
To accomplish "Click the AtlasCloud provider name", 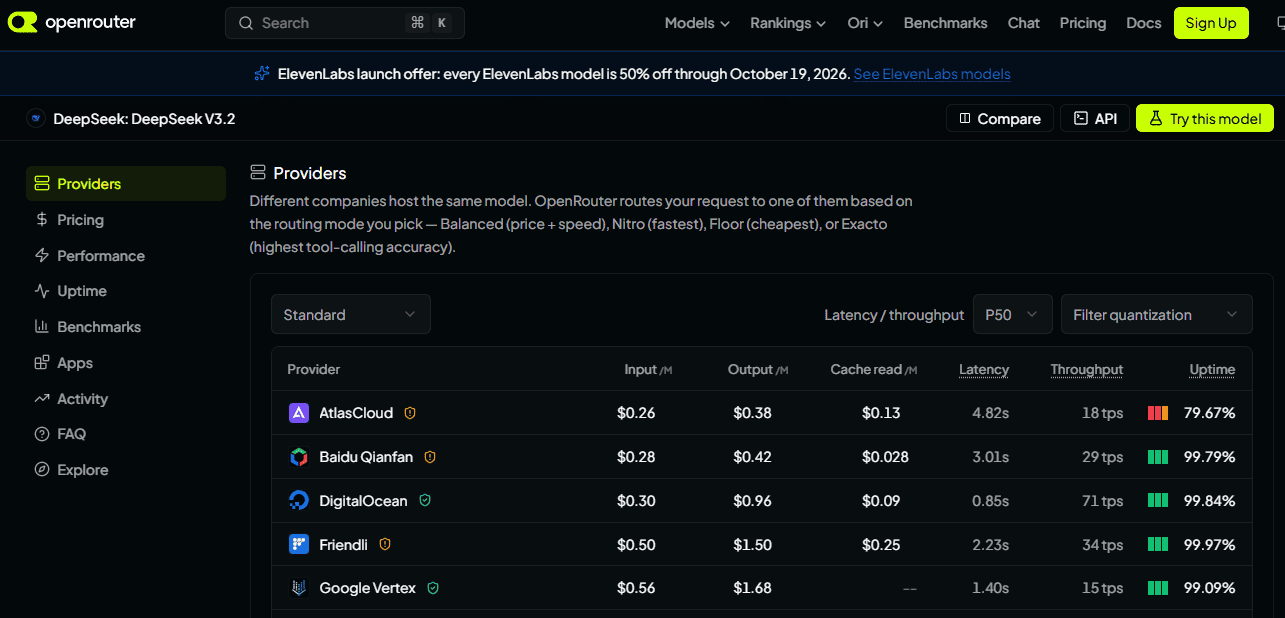I will pyautogui.click(x=356, y=413).
